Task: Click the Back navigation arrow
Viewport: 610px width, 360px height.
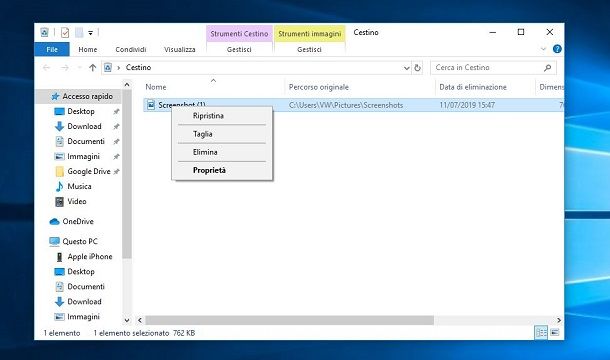Action: pos(47,68)
